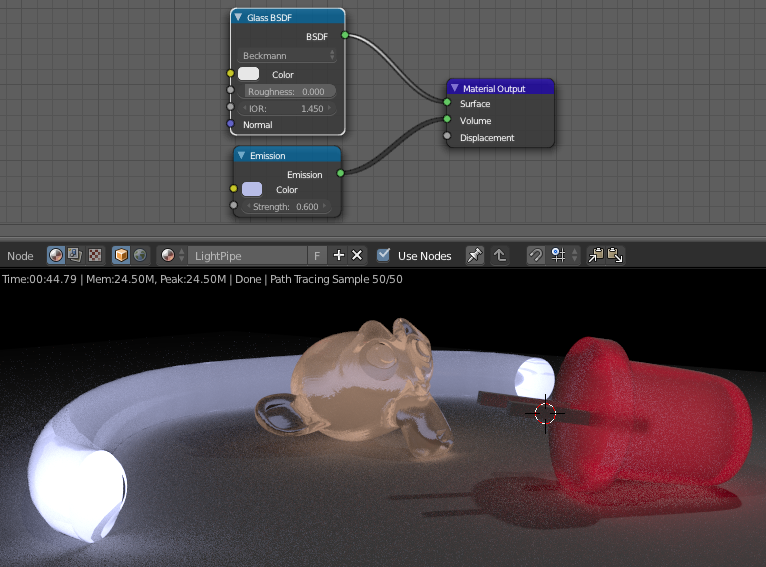This screenshot has width=766, height=567.
Task: Click the 3D cursor in render view
Action: click(545, 414)
